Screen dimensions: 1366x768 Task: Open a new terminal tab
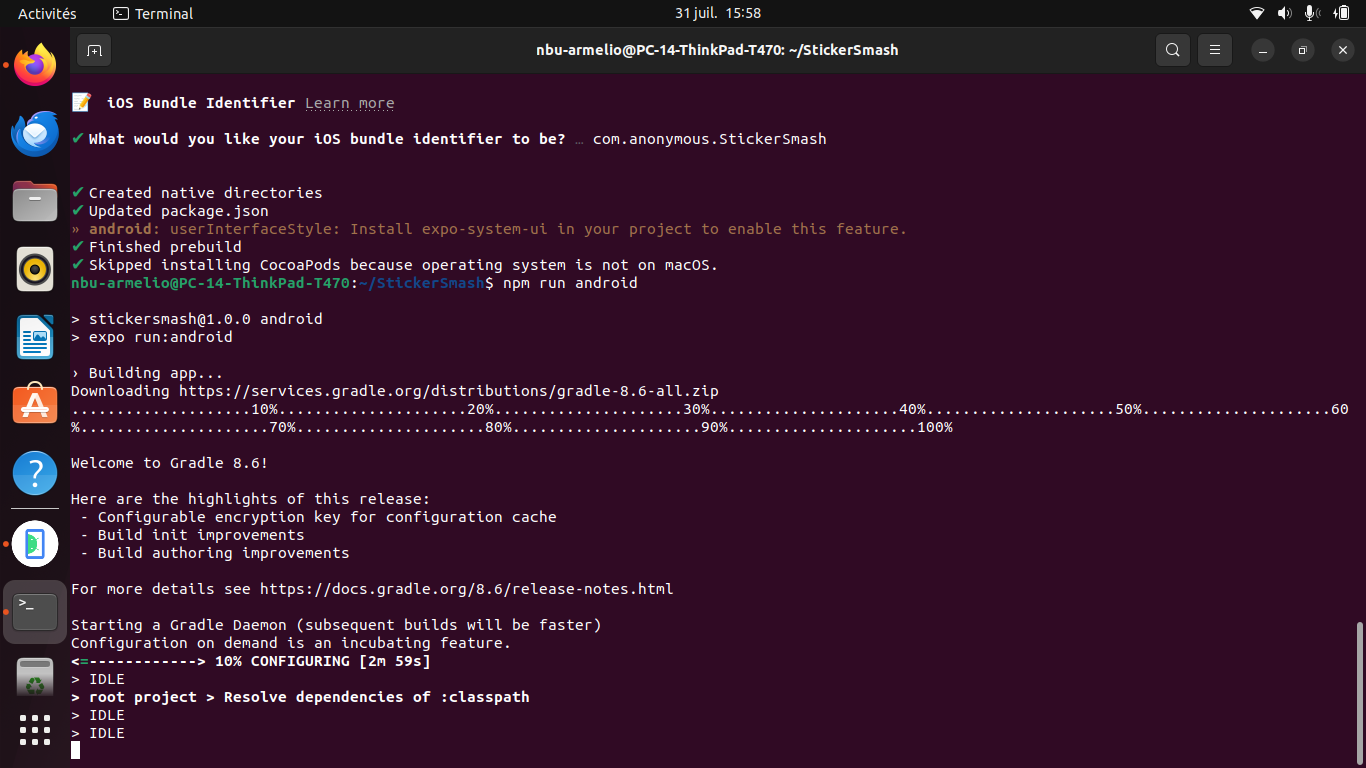(93, 50)
